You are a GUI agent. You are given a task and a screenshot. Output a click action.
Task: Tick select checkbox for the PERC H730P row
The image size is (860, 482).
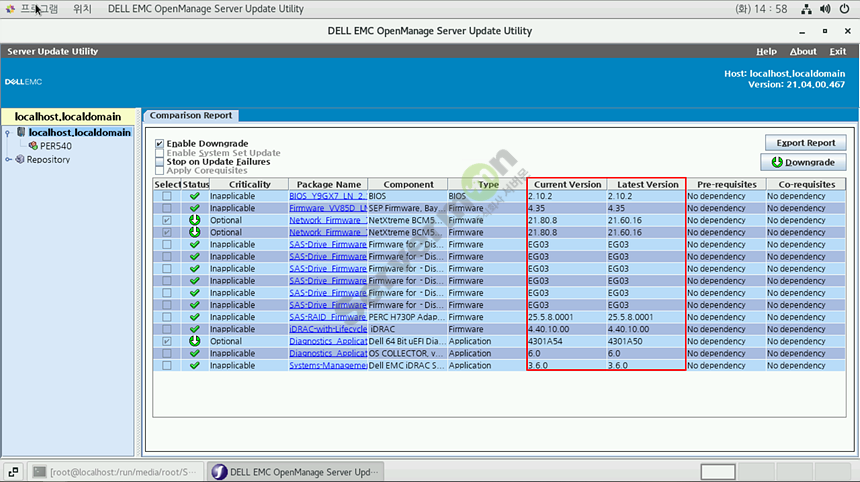point(167,317)
